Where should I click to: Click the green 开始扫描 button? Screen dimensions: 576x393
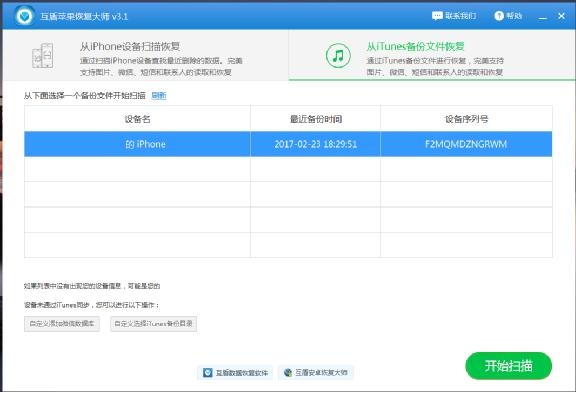click(x=508, y=366)
